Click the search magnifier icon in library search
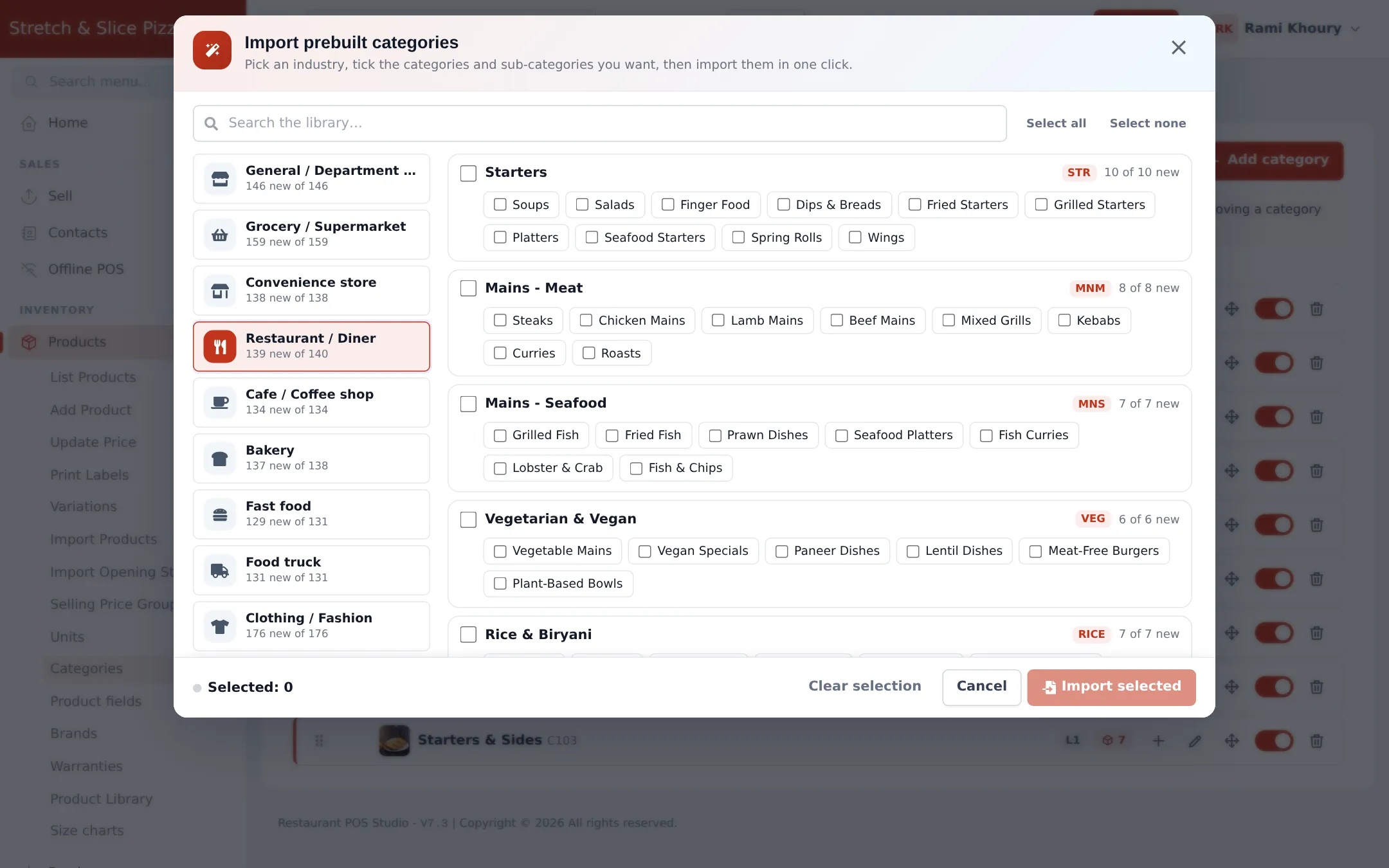Viewport: 1389px width, 868px height. (x=211, y=123)
